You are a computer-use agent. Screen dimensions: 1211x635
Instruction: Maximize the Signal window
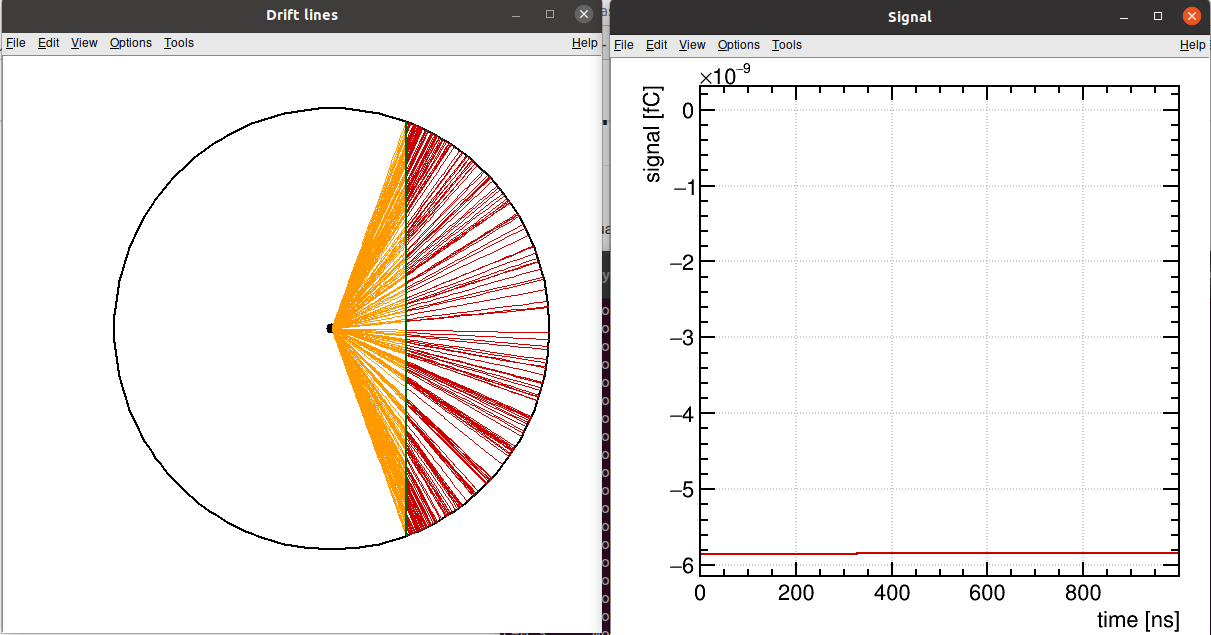click(x=1158, y=17)
